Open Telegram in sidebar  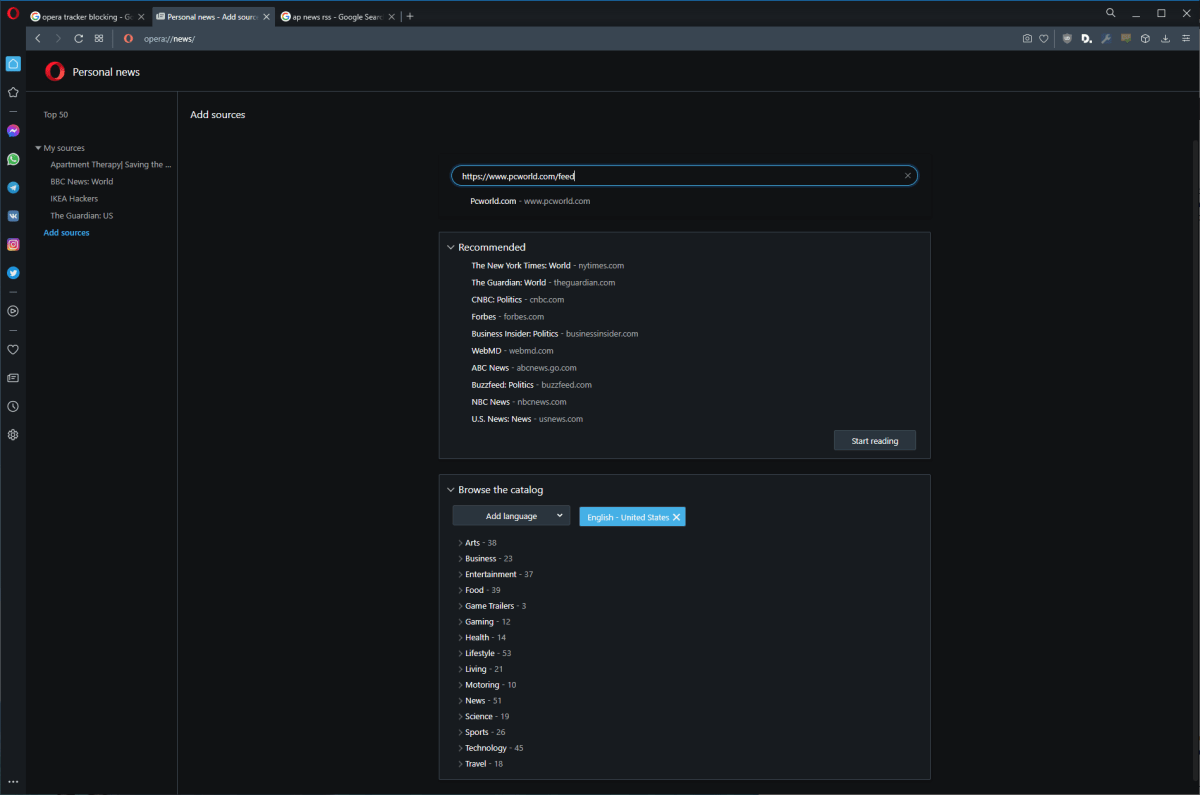(13, 187)
